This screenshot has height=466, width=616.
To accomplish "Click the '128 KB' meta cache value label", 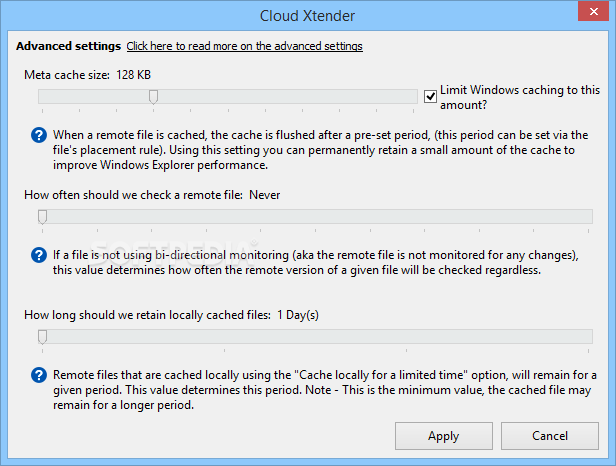I will (134, 75).
